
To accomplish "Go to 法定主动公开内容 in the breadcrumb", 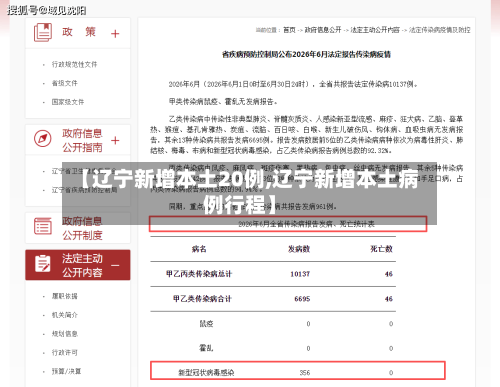I will click(x=375, y=30).
